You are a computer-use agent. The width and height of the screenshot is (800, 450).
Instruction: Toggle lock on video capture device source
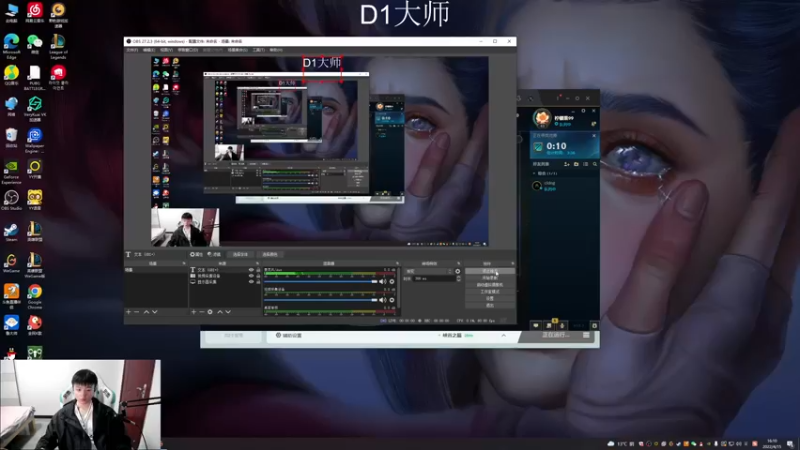[x=258, y=276]
